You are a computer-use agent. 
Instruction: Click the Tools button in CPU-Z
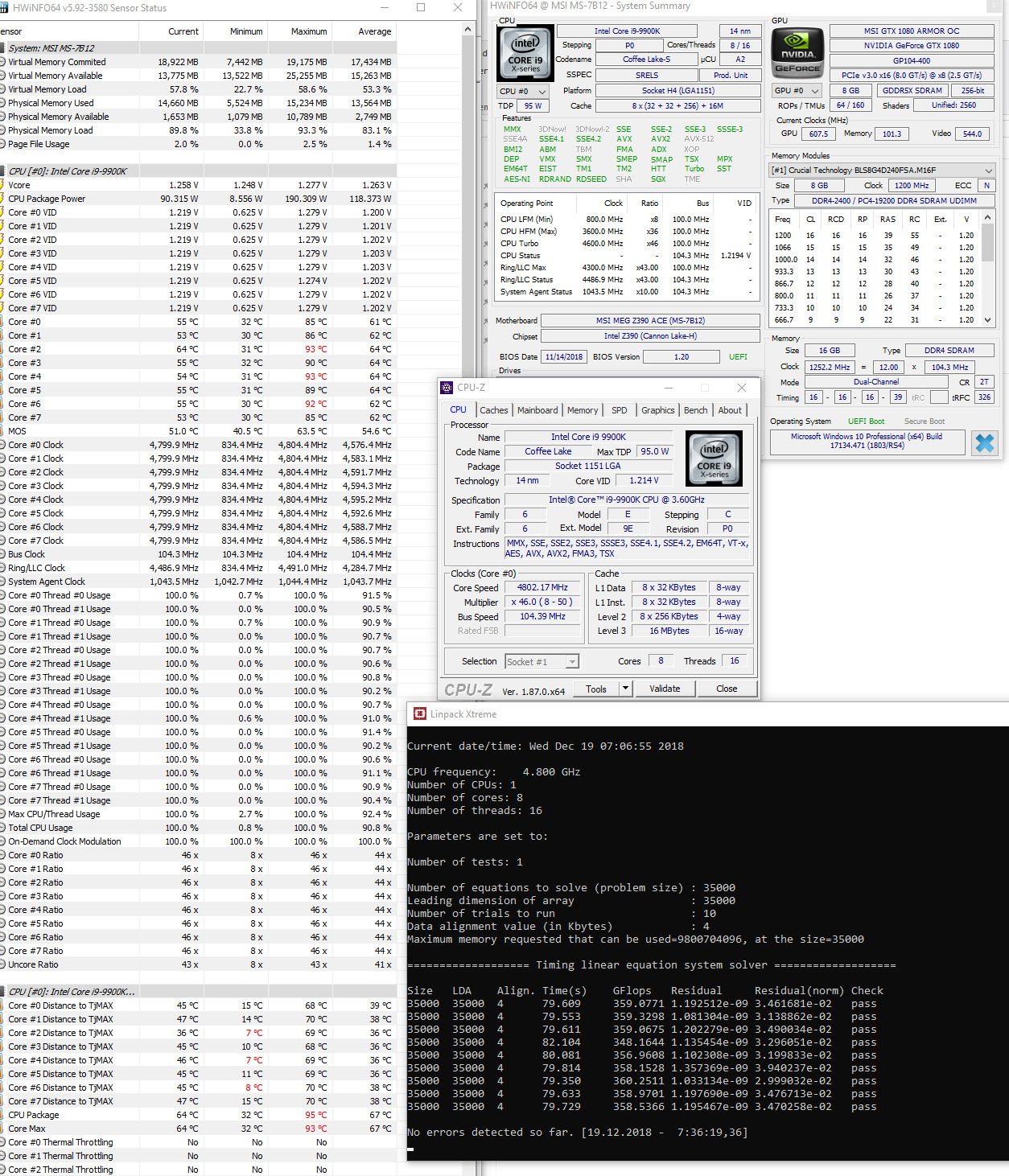(597, 689)
